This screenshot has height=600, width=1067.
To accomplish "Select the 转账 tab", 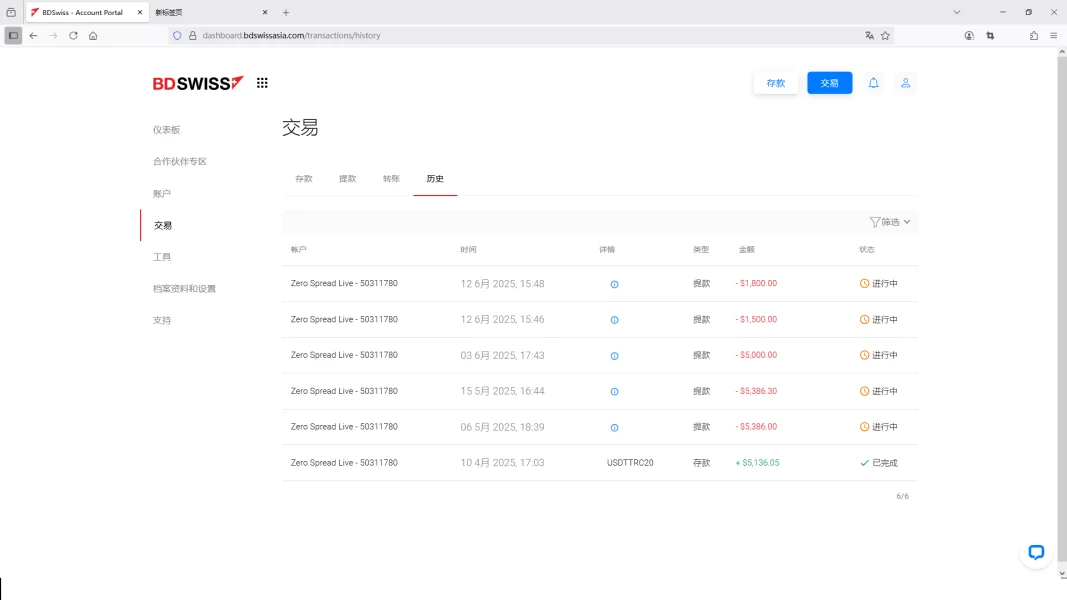I will [391, 179].
